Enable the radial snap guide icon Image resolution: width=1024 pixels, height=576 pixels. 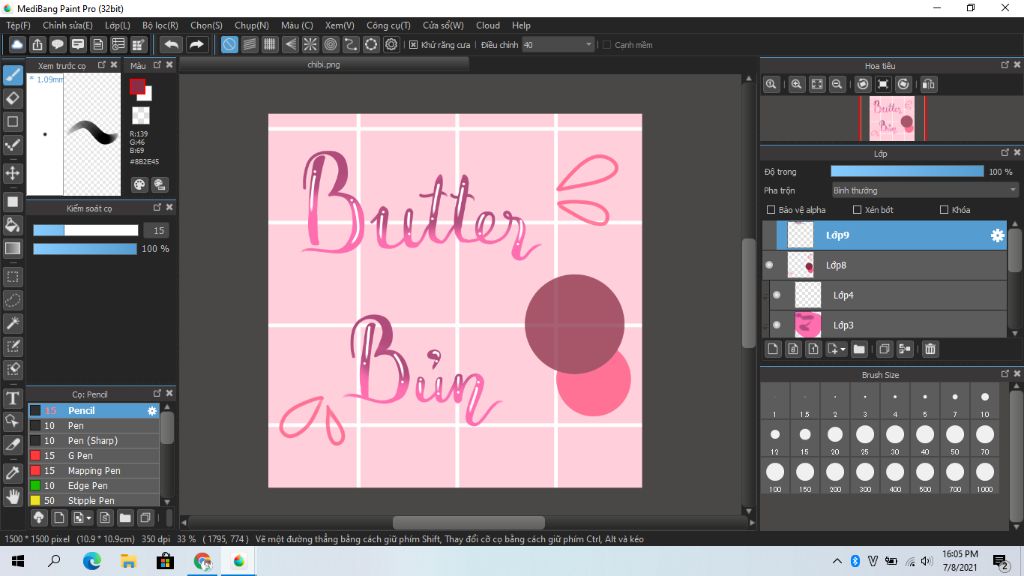[x=310, y=44]
